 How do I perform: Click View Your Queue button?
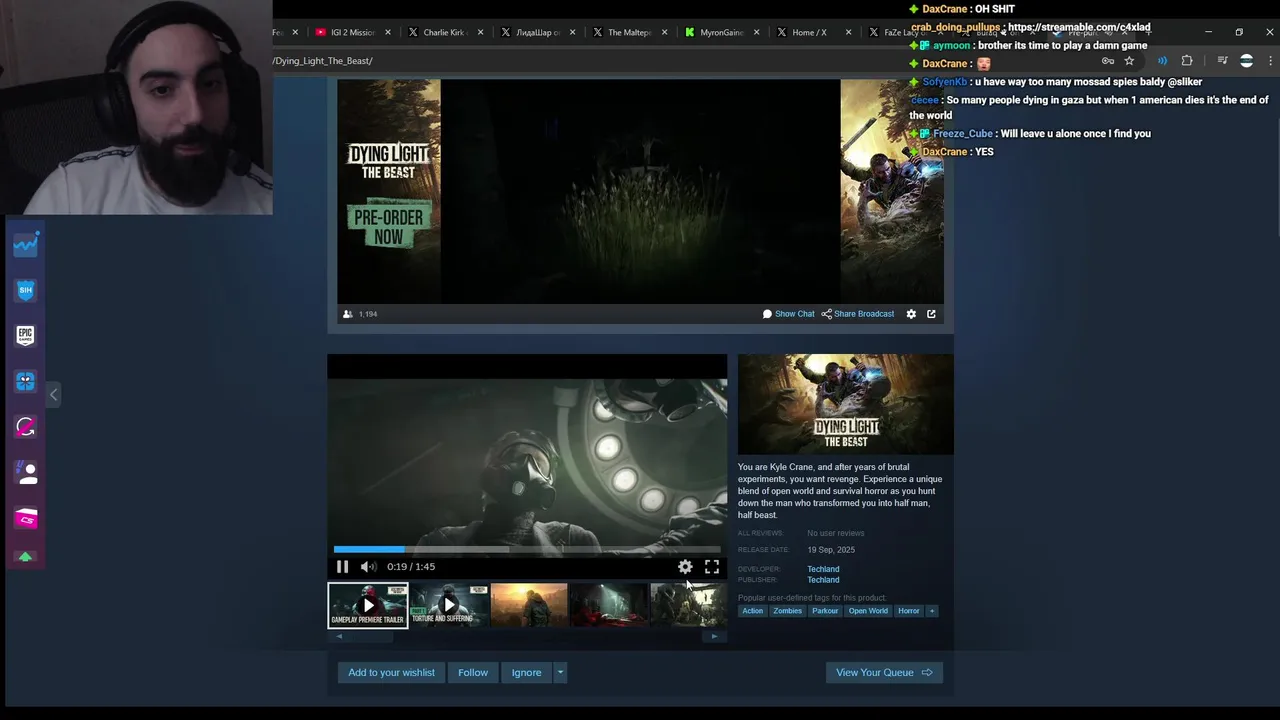point(884,673)
